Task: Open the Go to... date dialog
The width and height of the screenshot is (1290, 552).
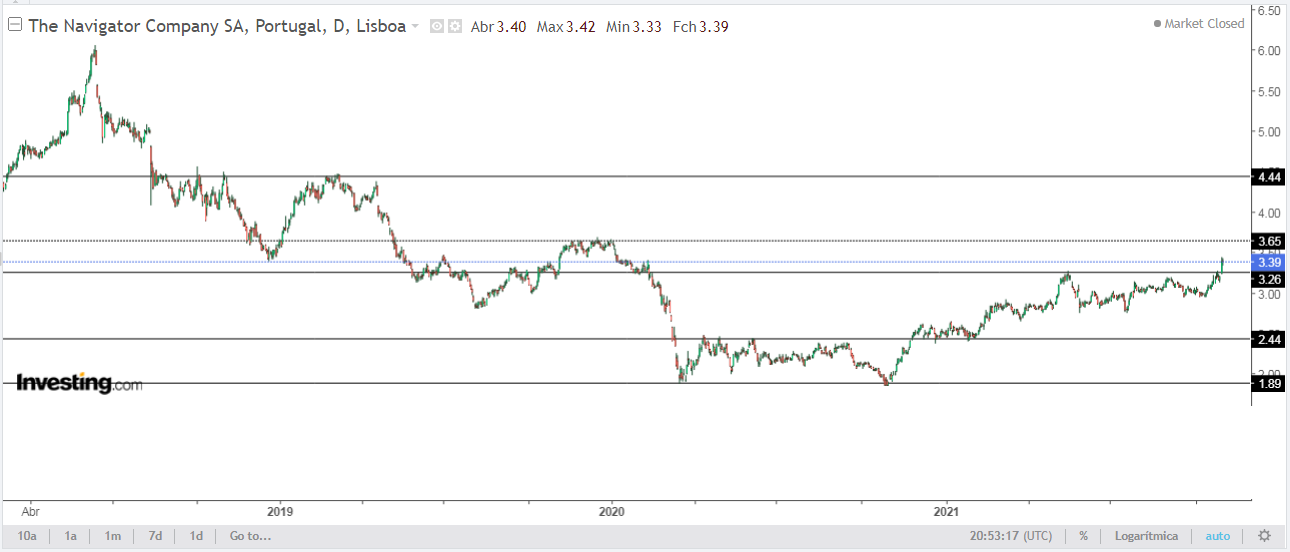Action: (250, 536)
